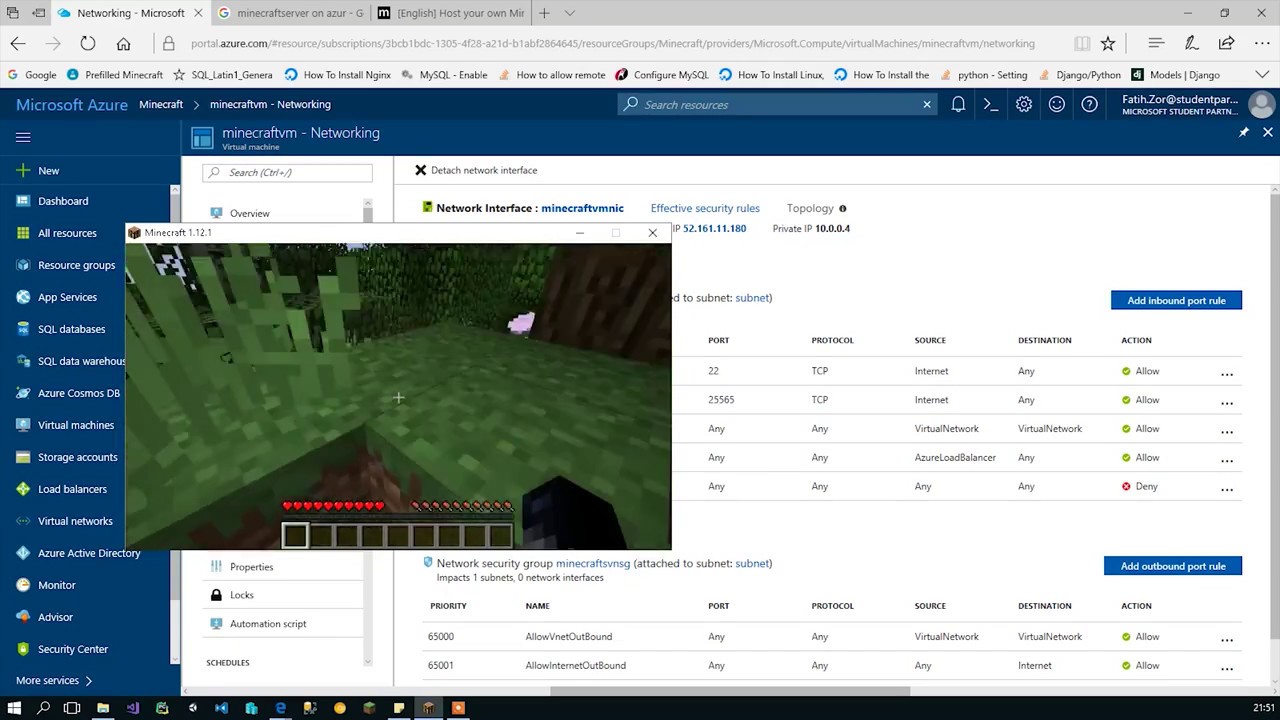
Task: Open Security Center in the sidebar
Action: [72, 649]
